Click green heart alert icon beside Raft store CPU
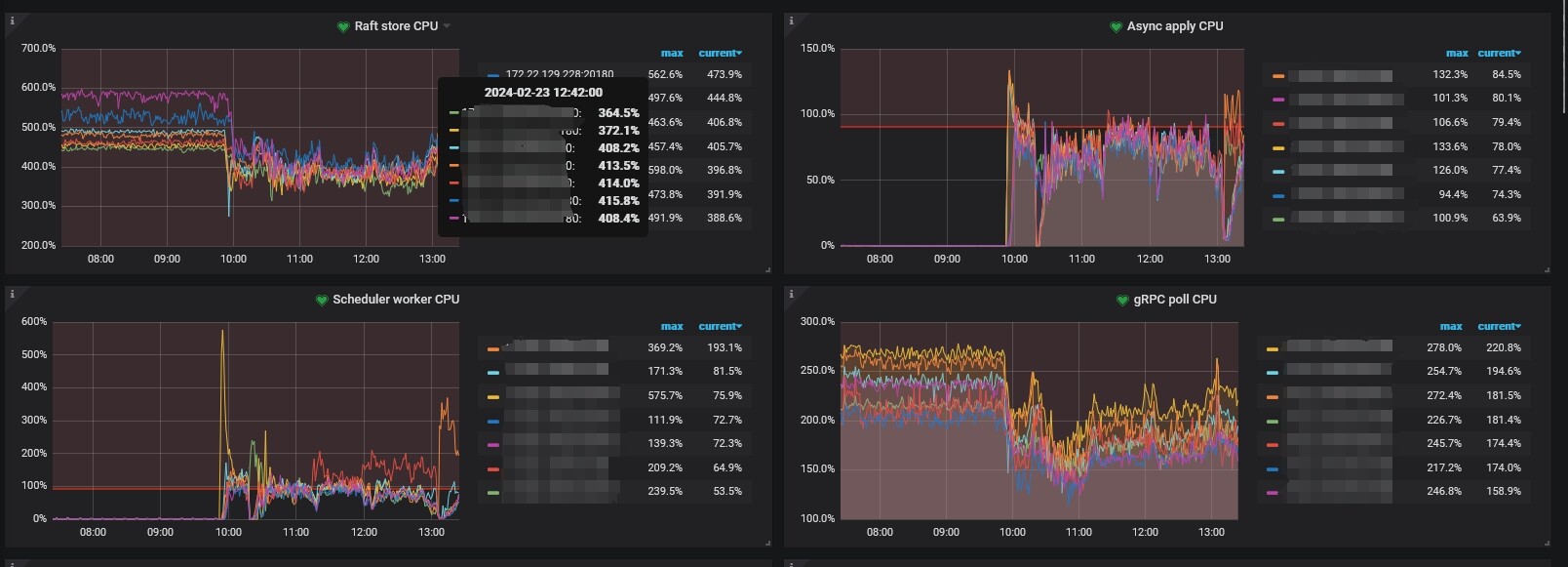The width and height of the screenshot is (1568, 567). pyautogui.click(x=343, y=27)
